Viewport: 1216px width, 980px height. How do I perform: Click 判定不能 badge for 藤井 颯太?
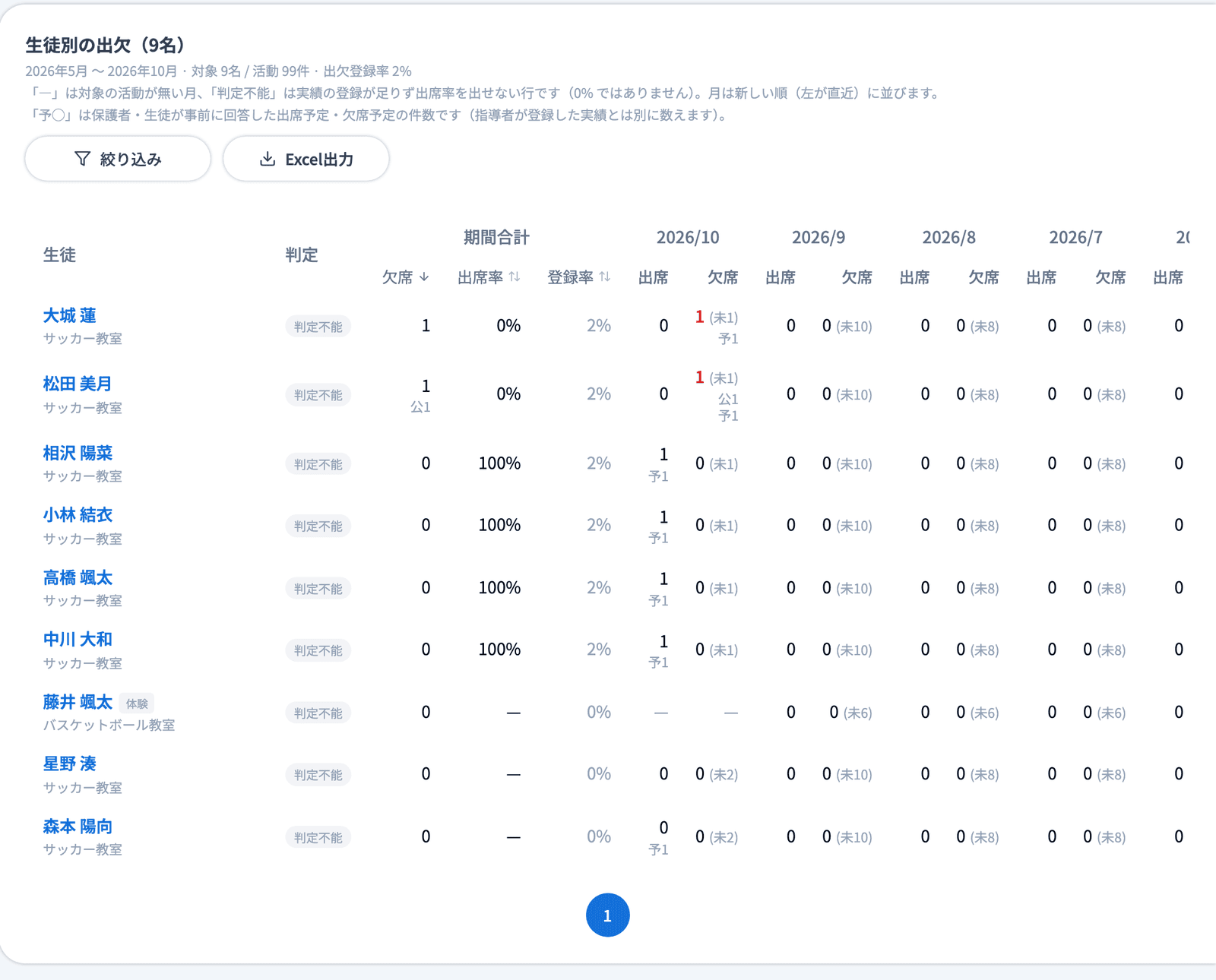[318, 713]
